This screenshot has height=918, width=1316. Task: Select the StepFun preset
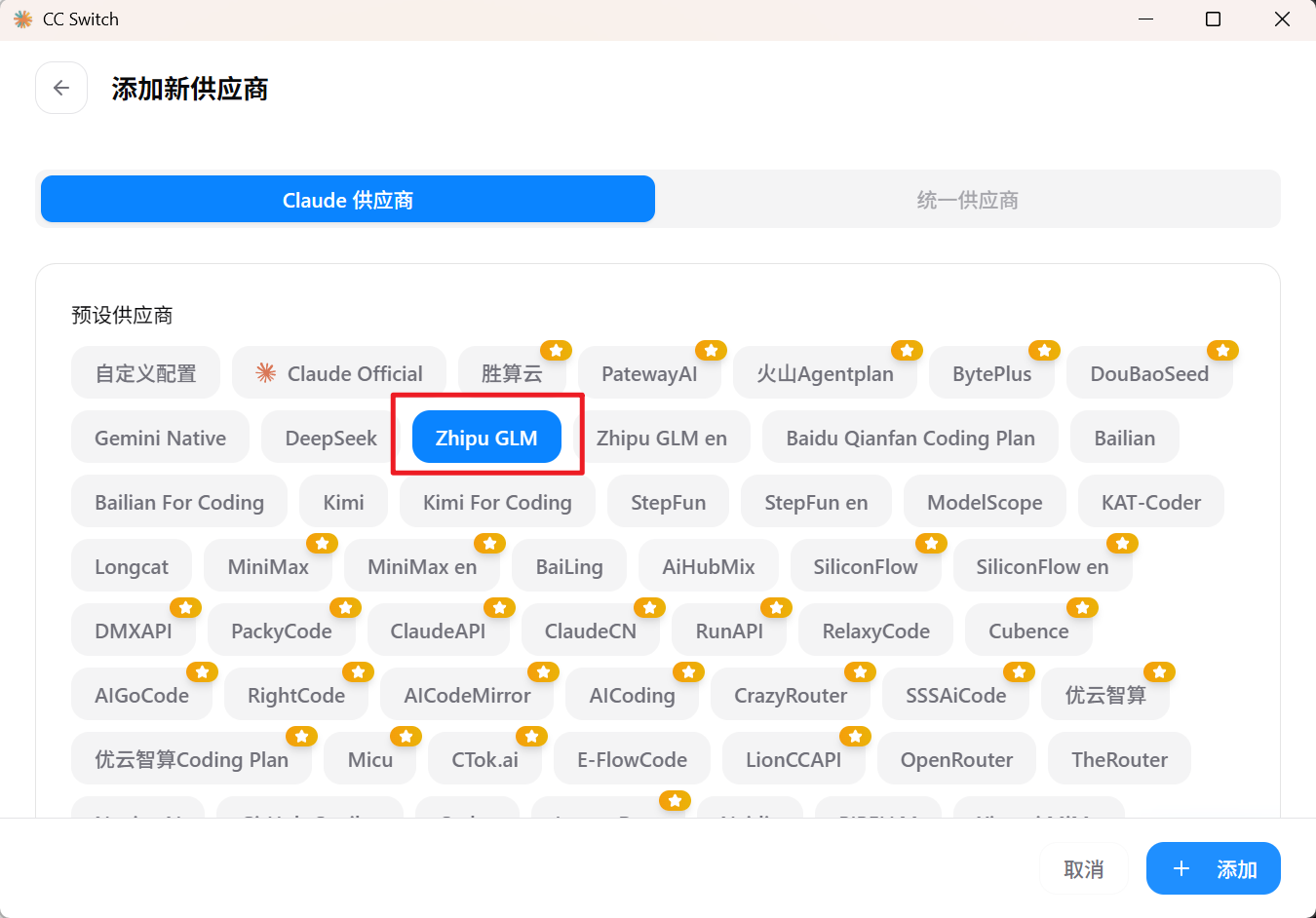[668, 502]
